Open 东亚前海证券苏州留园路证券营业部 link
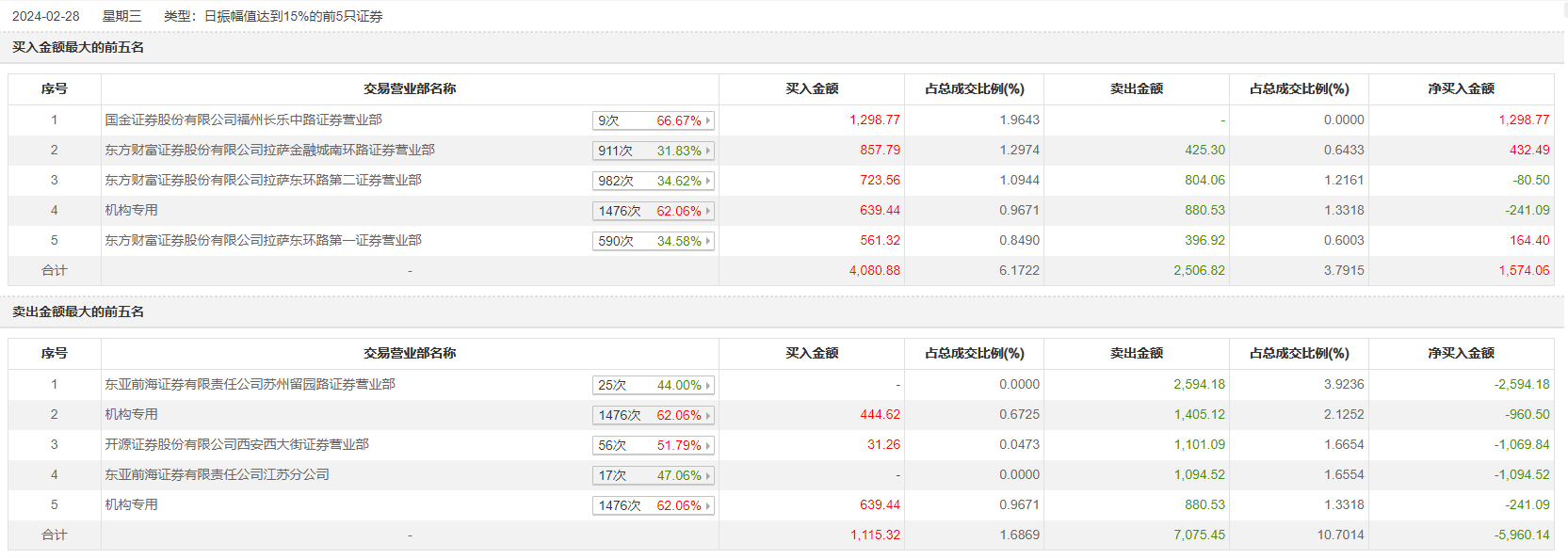1568x559 pixels. (250, 384)
